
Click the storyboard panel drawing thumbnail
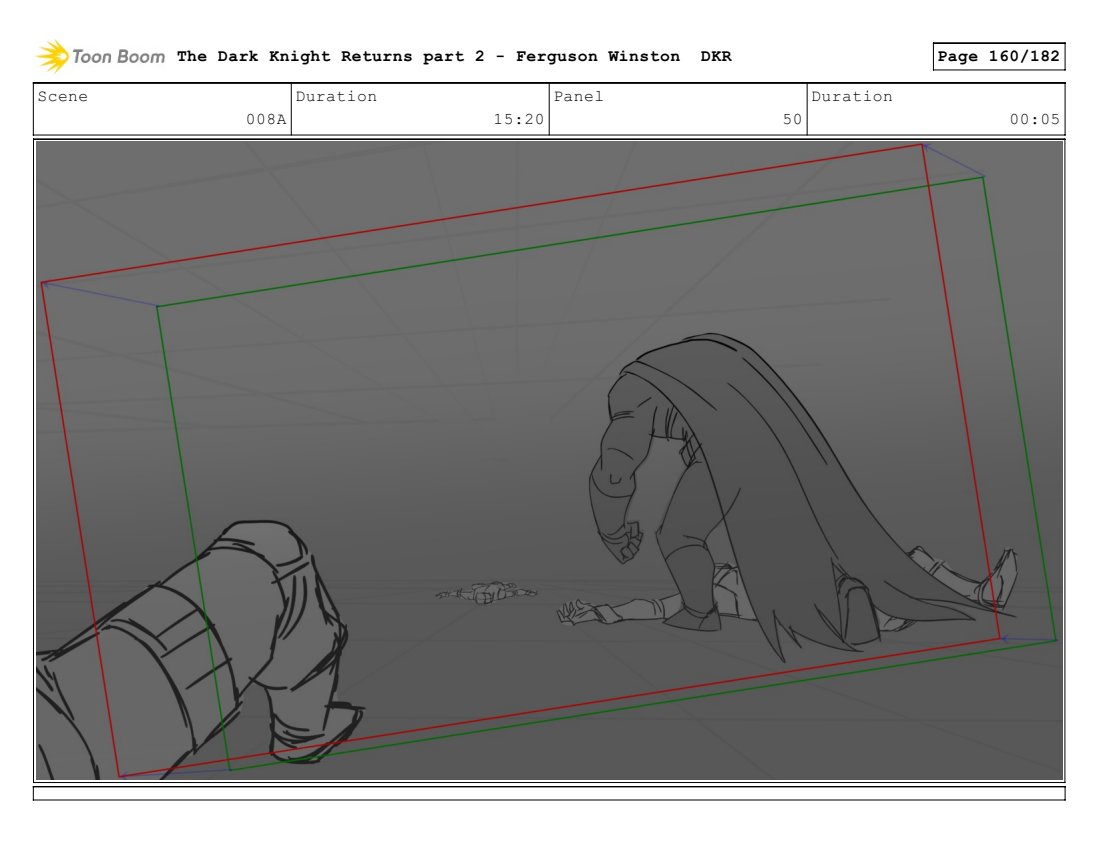[549, 460]
